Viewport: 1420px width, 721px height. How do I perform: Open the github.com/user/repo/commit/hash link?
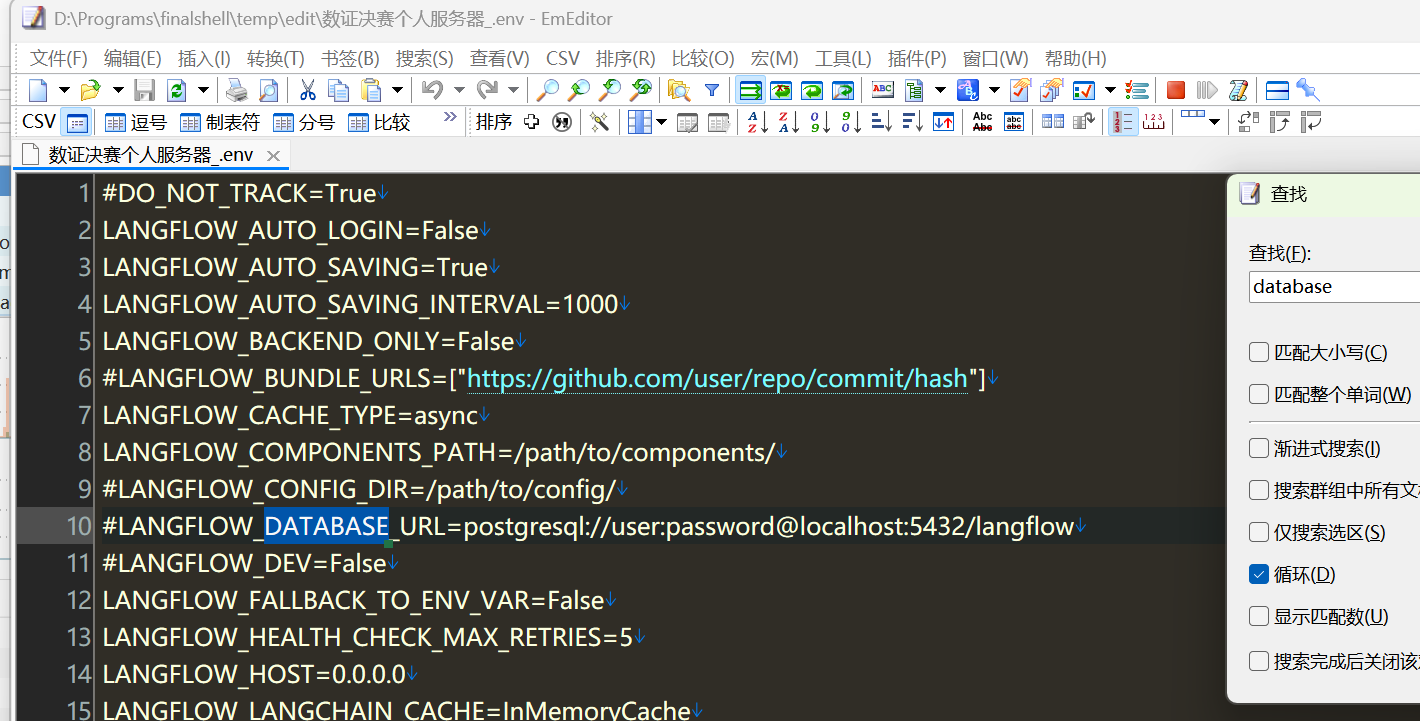[717, 379]
